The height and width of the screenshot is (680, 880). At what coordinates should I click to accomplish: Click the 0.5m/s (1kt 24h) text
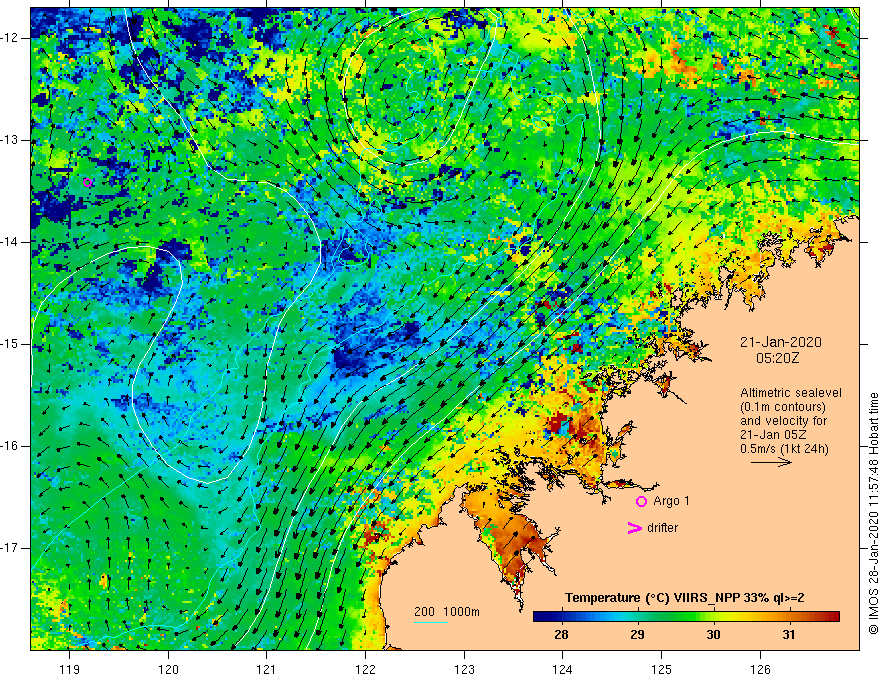[x=784, y=449]
